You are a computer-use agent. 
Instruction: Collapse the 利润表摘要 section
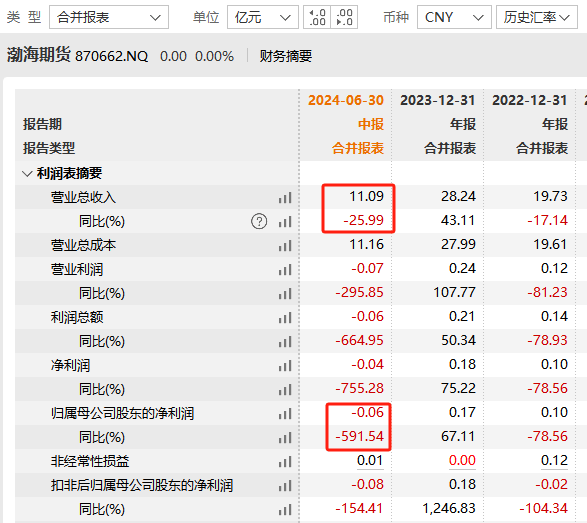click(27, 174)
